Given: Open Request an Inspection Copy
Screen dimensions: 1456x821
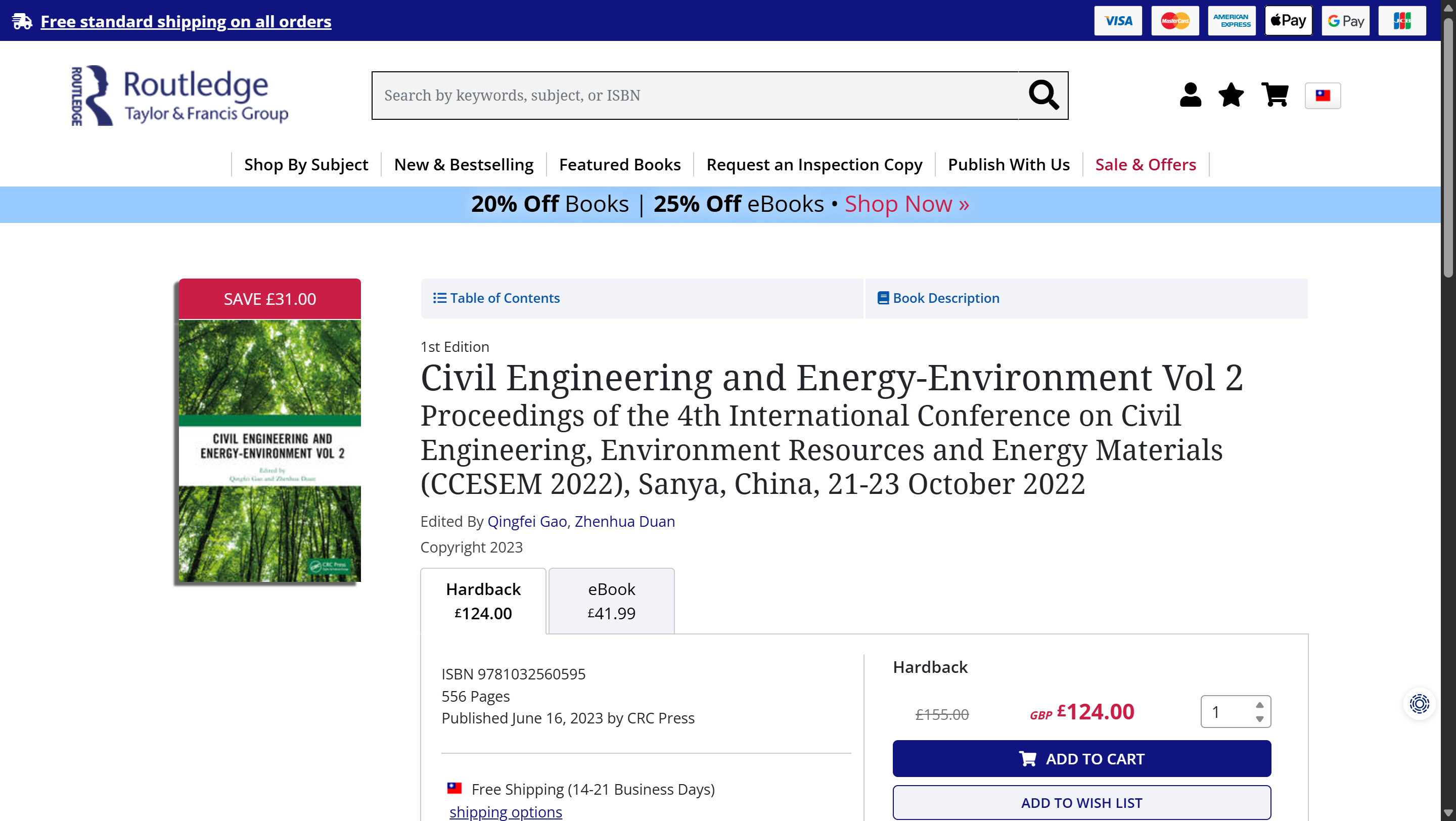Looking at the screenshot, I should tap(814, 164).
